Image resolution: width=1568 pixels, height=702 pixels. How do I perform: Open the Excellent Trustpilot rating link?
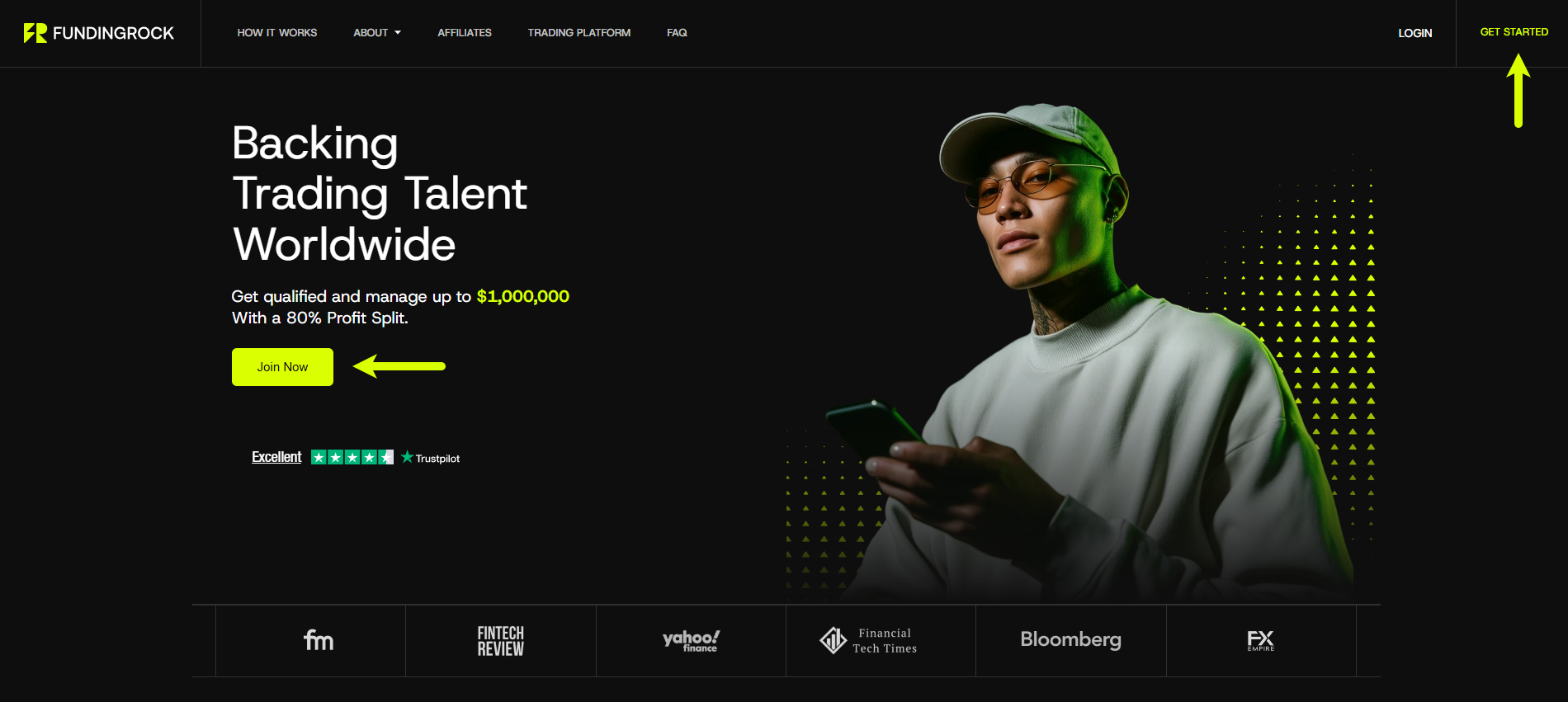(276, 457)
